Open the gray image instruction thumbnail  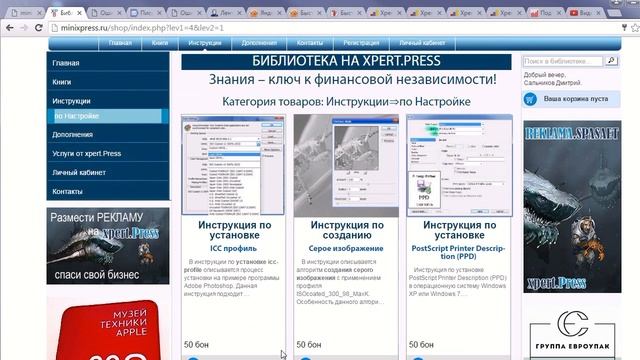tap(346, 165)
